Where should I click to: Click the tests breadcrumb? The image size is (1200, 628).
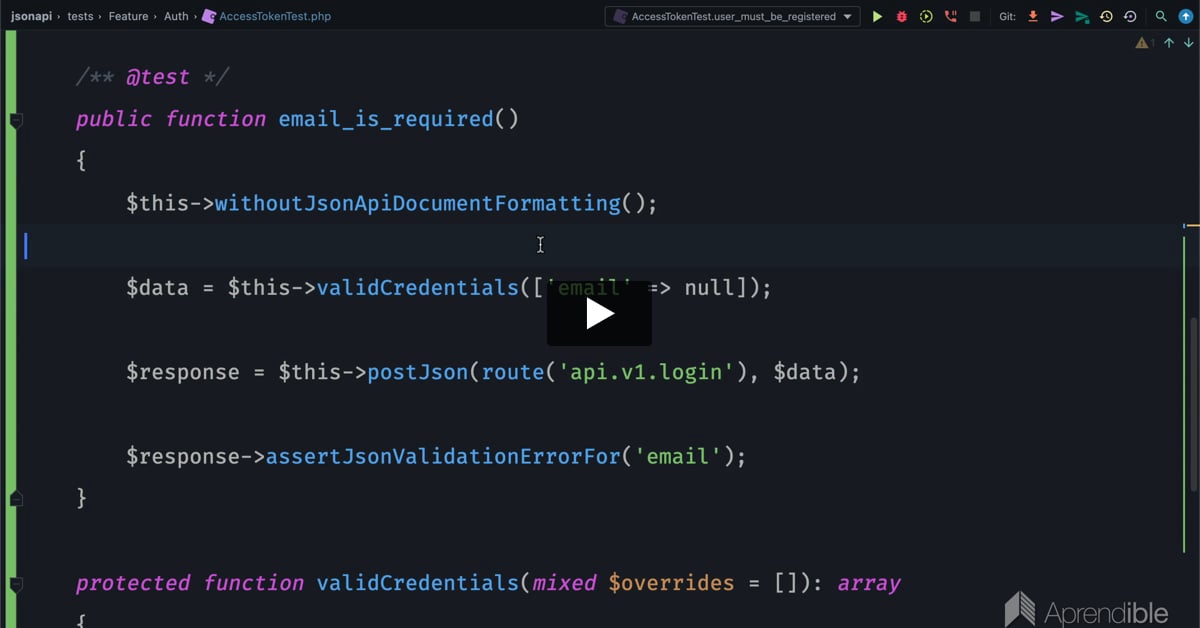(80, 16)
